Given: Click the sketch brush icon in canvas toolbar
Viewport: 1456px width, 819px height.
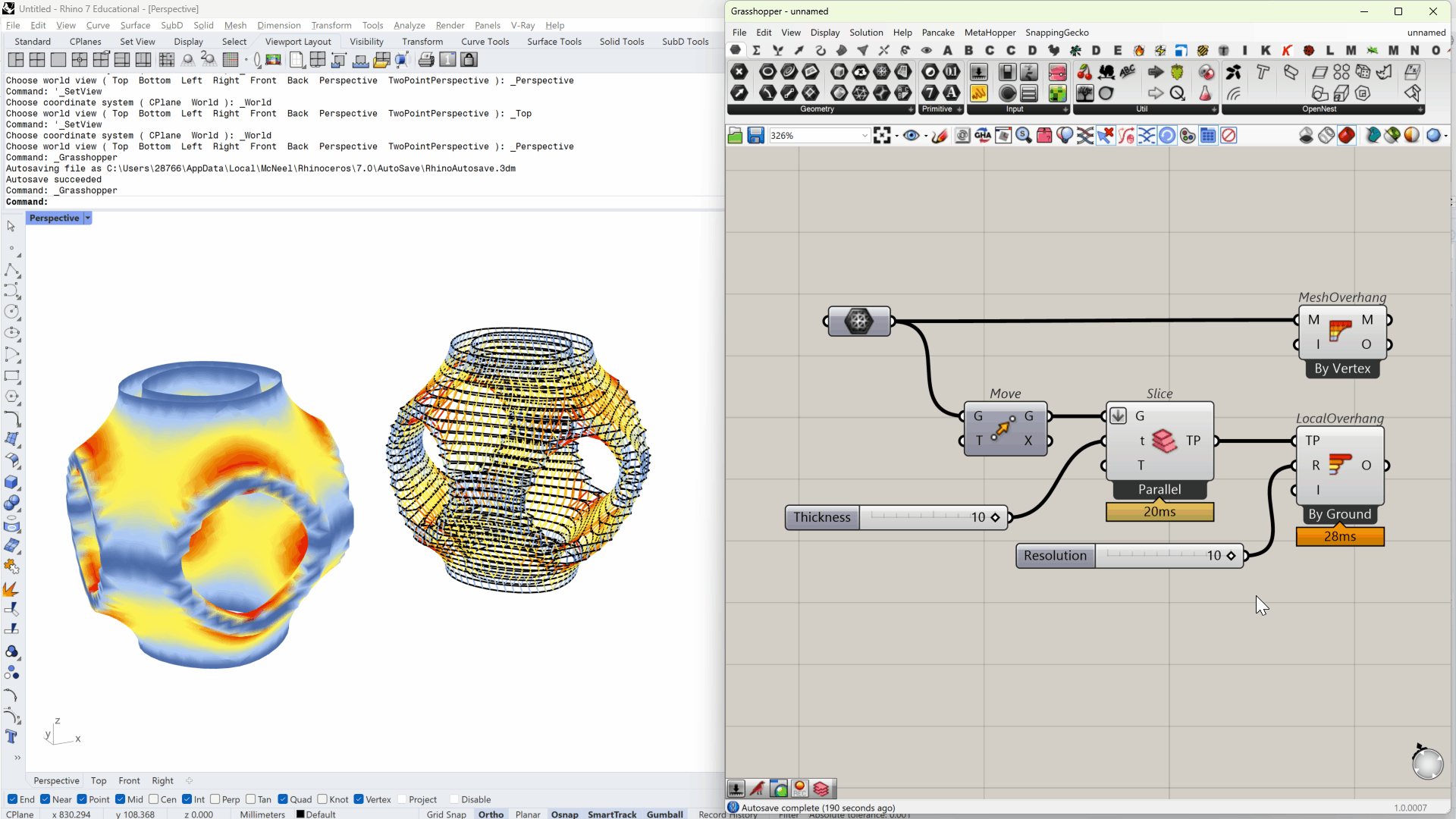Looking at the screenshot, I should [940, 136].
